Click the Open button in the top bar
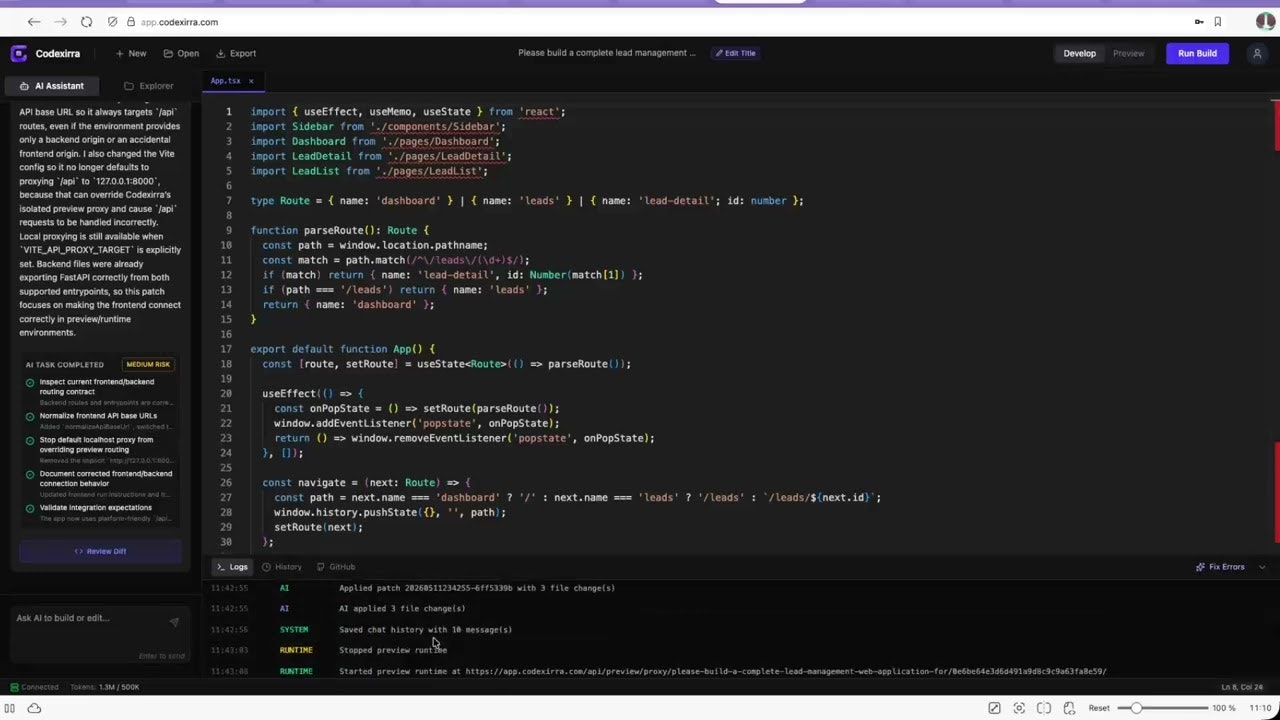This screenshot has height=720, width=1280. [182, 53]
